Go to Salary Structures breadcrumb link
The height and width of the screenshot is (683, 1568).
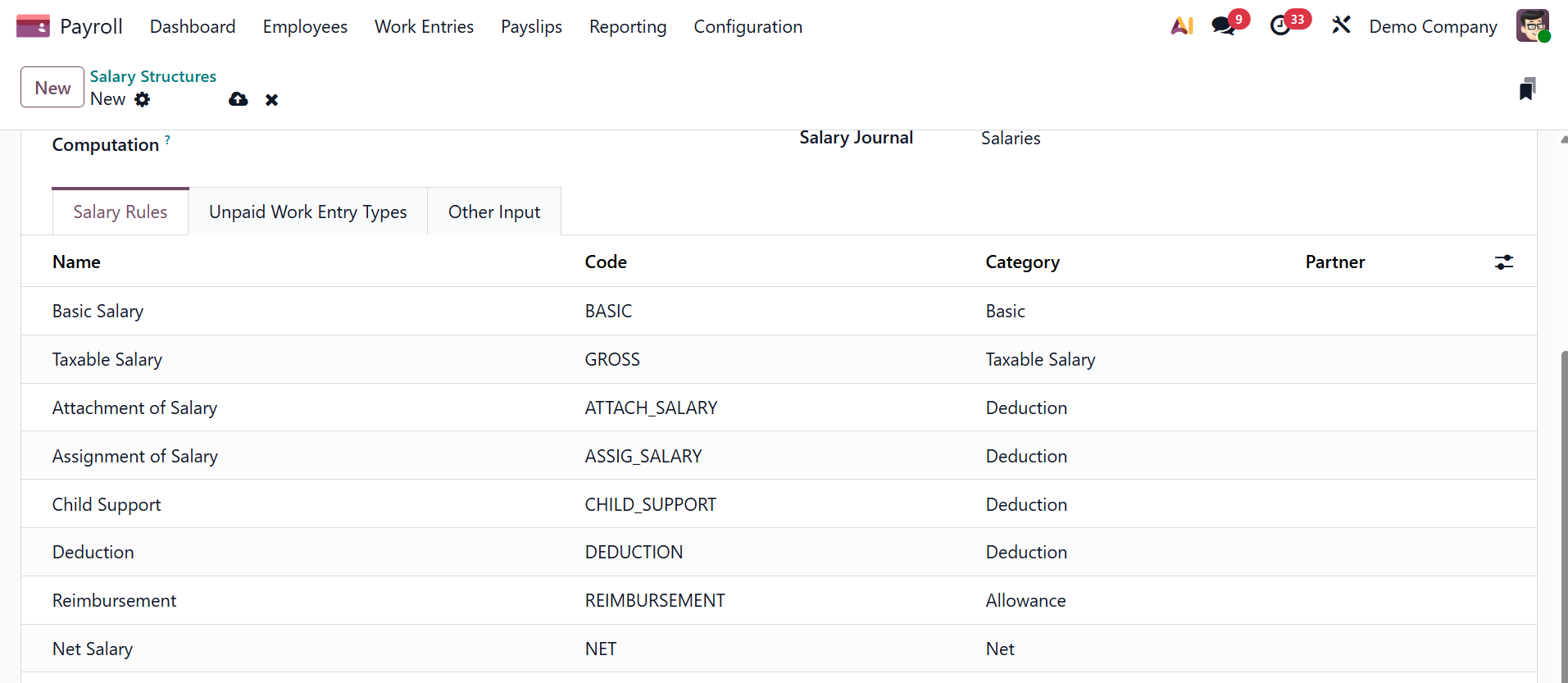[x=153, y=76]
